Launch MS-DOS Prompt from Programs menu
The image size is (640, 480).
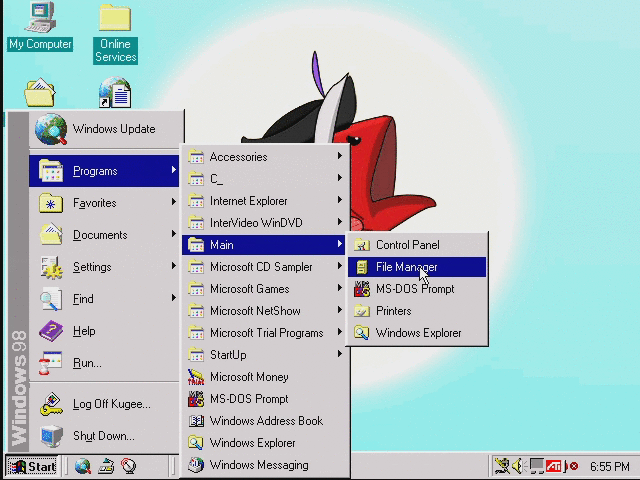point(263,399)
